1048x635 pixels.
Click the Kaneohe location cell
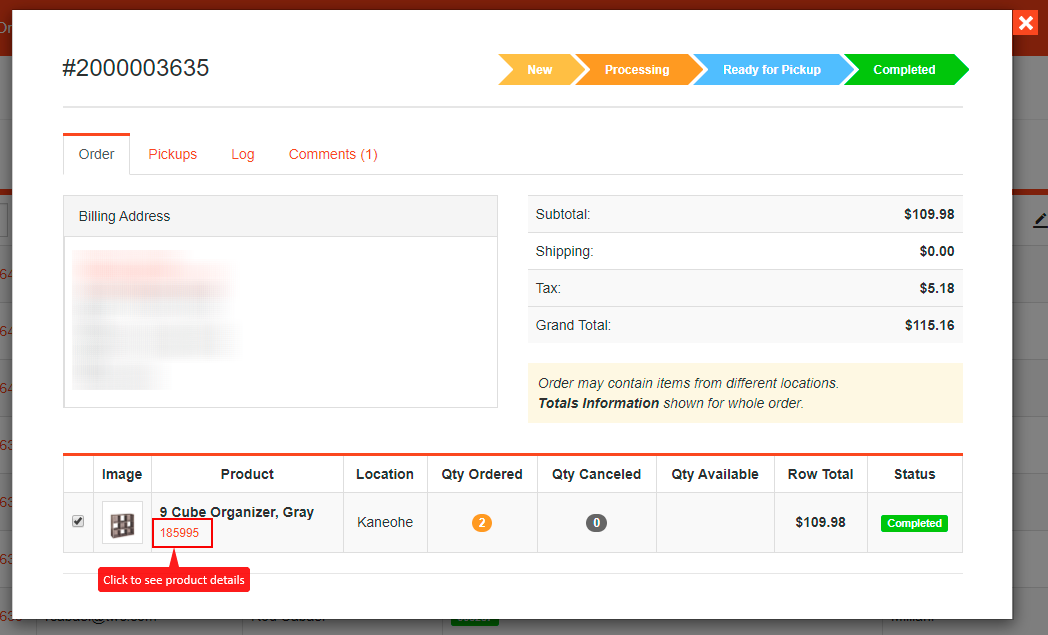tap(385, 522)
